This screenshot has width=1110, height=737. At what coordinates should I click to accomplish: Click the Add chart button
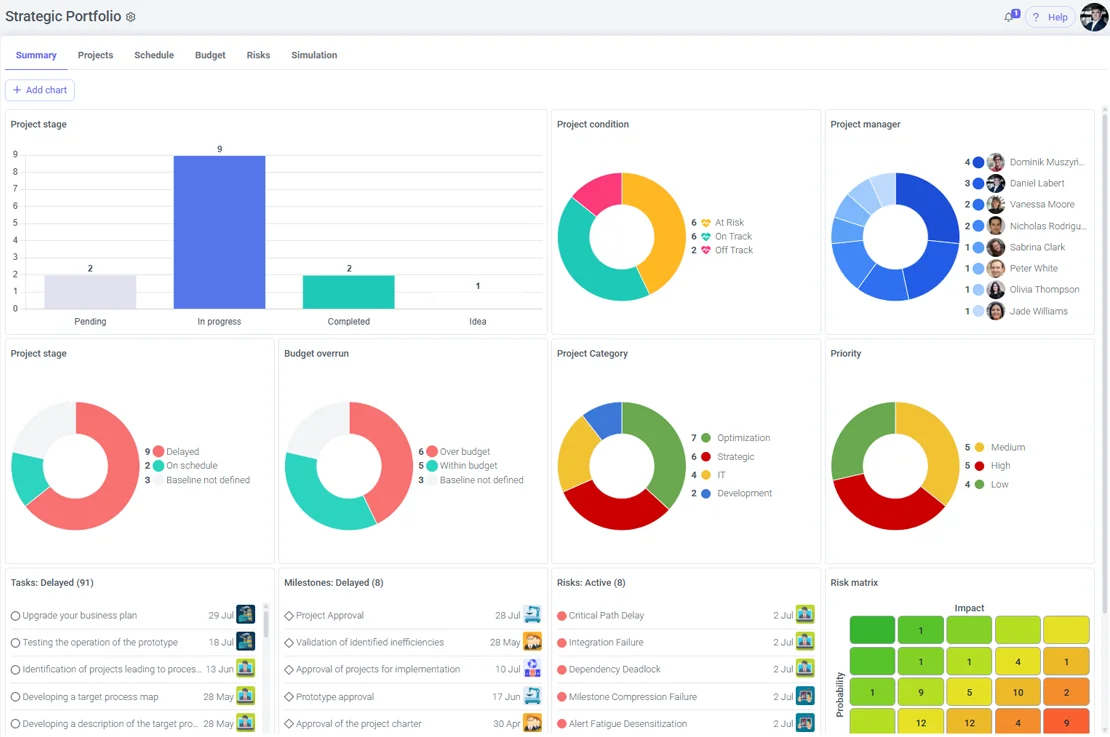coord(40,90)
